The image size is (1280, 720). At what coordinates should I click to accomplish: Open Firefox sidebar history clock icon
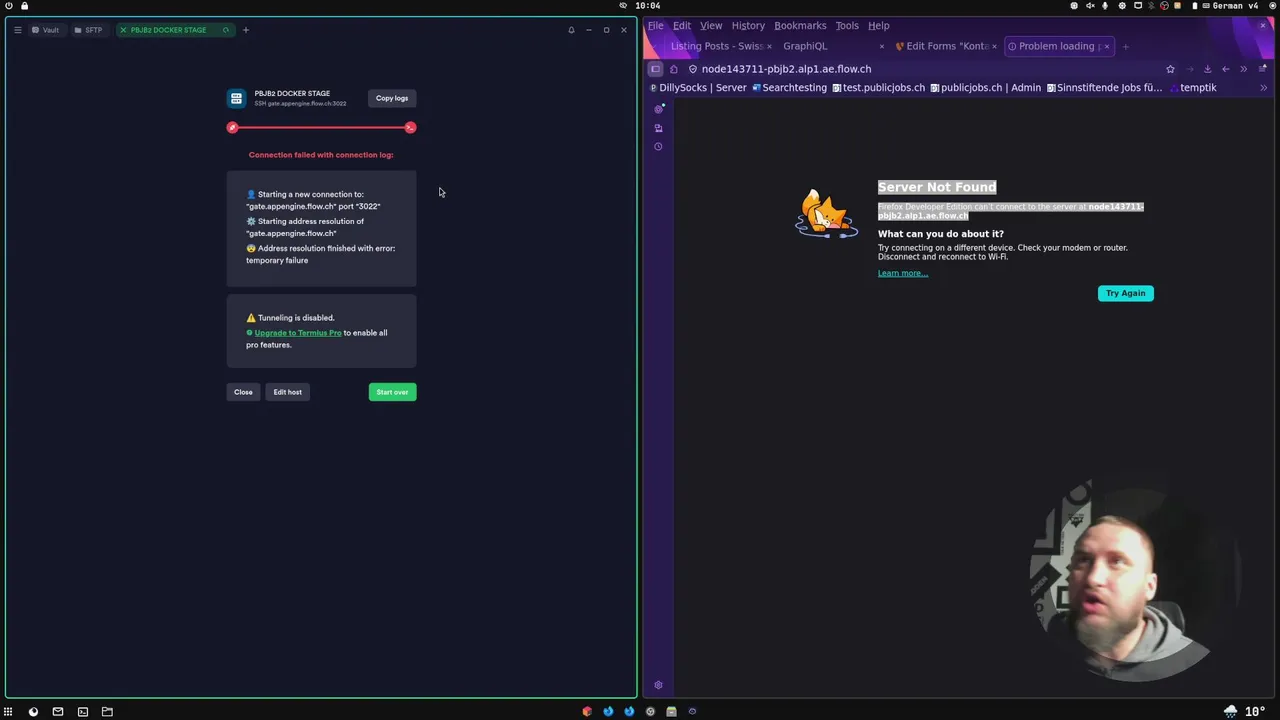click(x=658, y=146)
